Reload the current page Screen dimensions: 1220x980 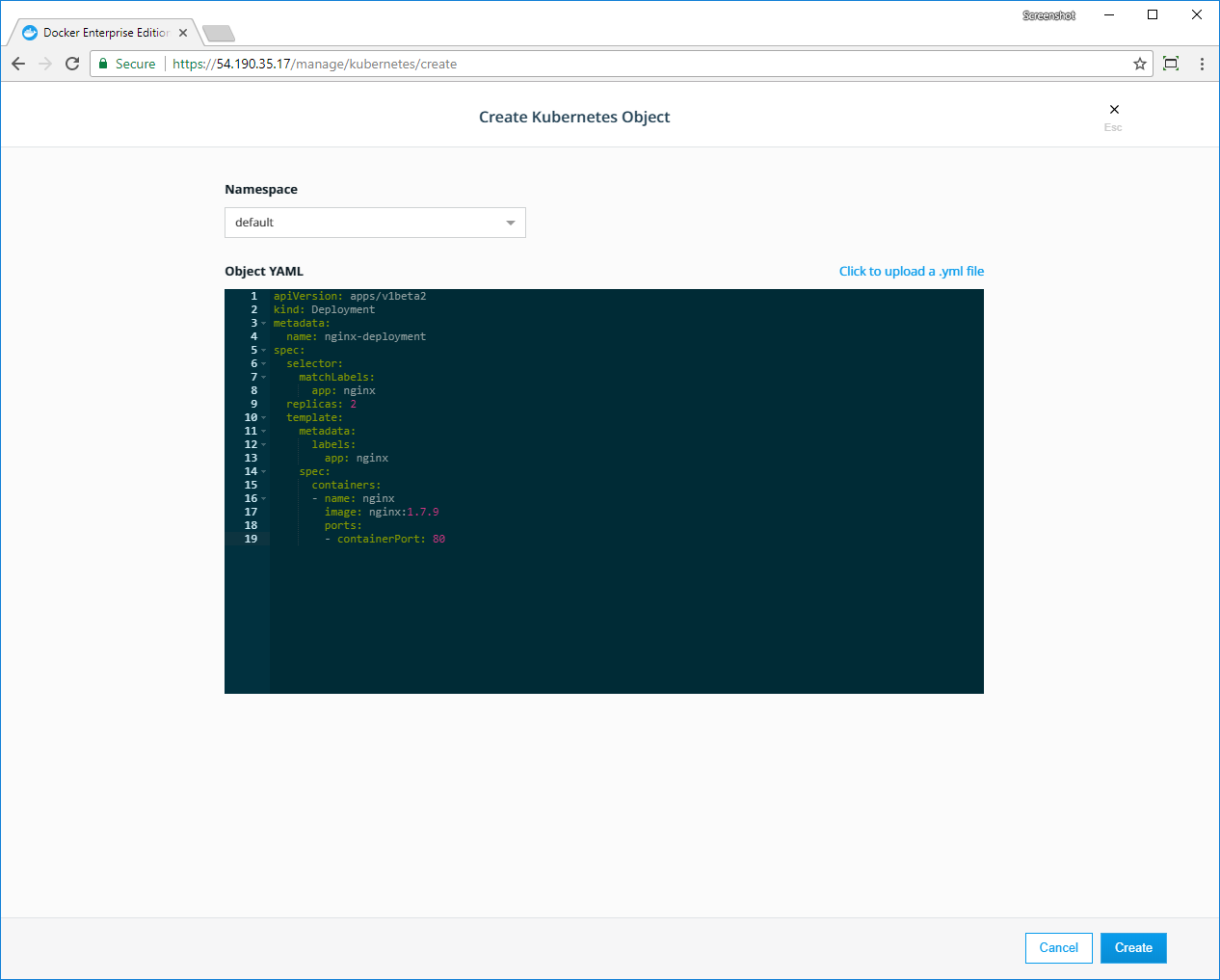click(x=72, y=64)
